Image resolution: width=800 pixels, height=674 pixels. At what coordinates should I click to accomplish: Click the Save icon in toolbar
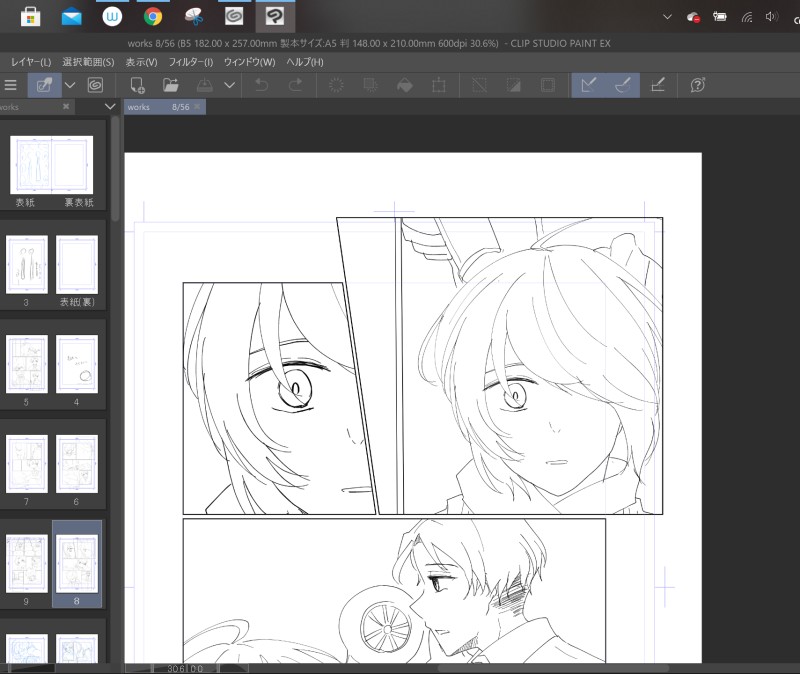tap(205, 85)
